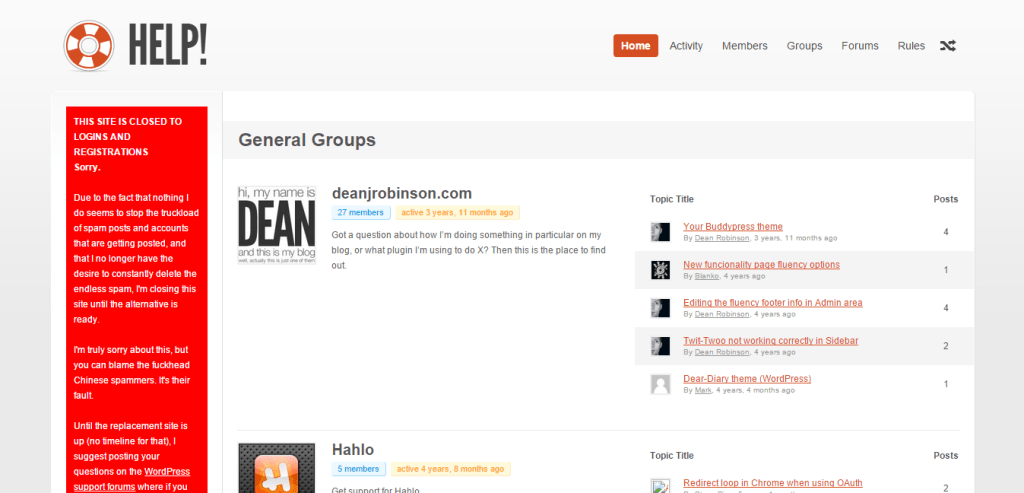
Task: Click the 27 members badge
Action: 360,213
